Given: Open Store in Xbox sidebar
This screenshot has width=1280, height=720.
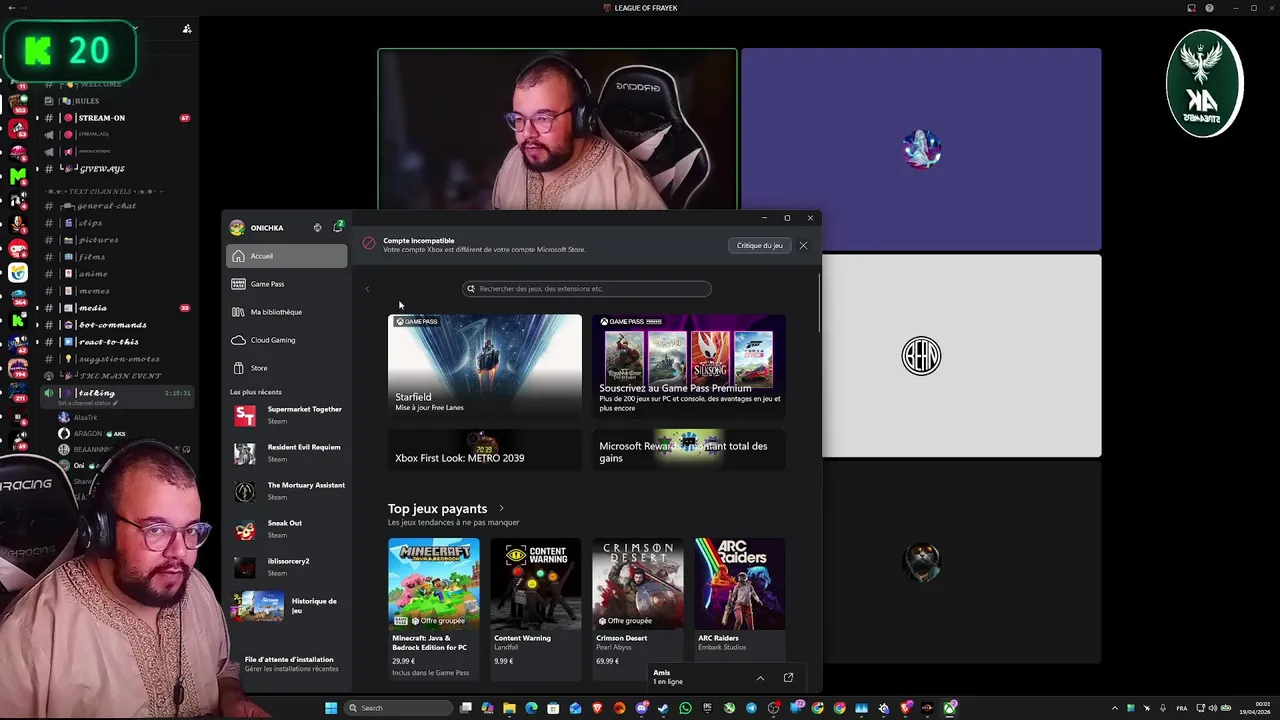Looking at the screenshot, I should point(287,368).
